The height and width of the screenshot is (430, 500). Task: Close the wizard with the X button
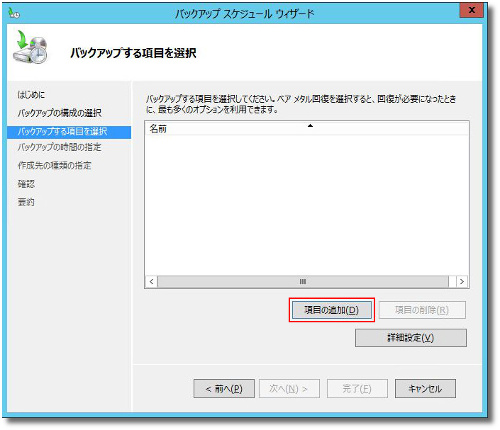471,11
